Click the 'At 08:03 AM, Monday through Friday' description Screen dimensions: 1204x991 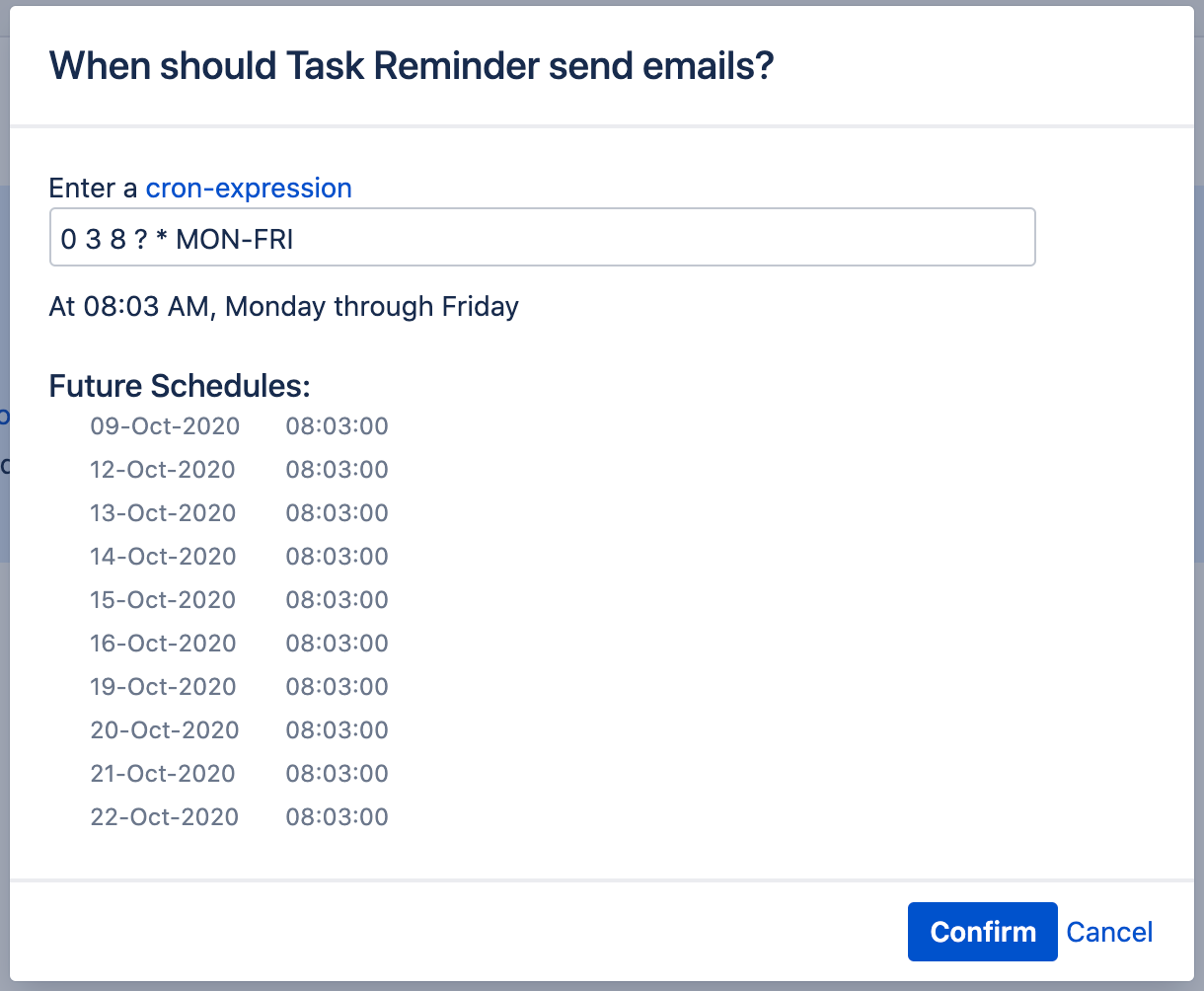[x=284, y=307]
